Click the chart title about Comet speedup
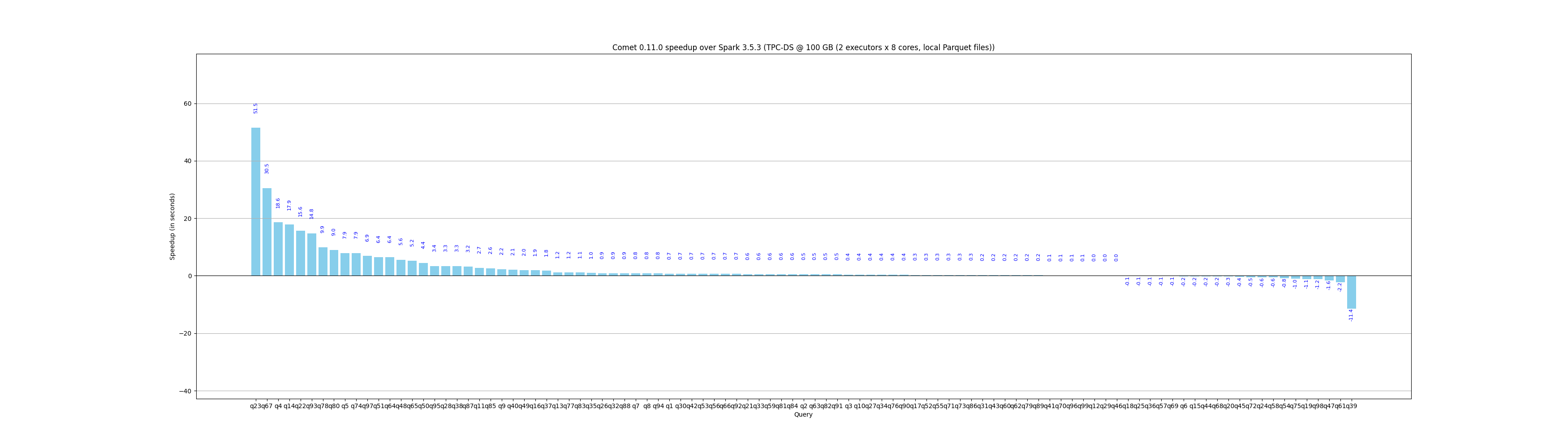 [803, 47]
